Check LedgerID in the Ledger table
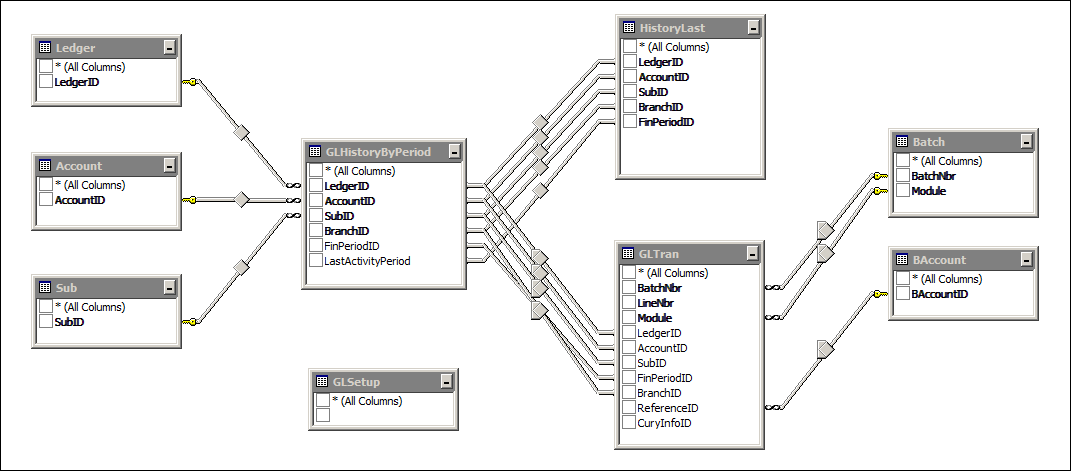Screen dimensions: 1071x471 coord(45,82)
